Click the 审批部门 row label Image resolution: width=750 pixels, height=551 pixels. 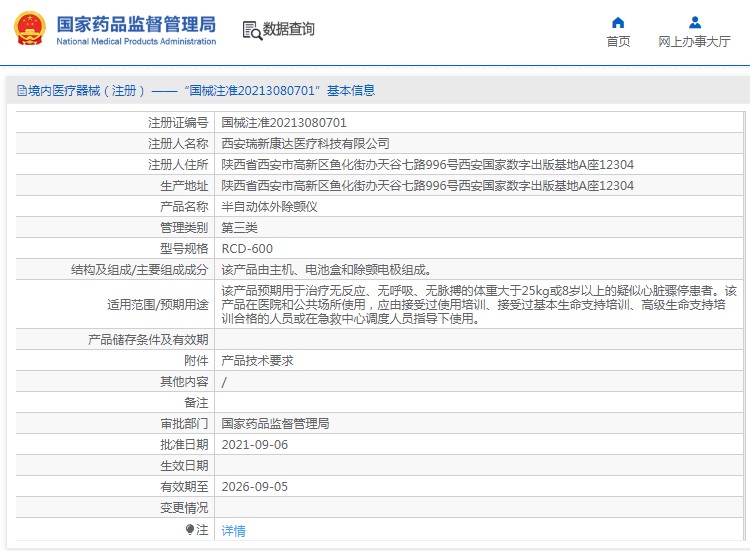[184, 424]
